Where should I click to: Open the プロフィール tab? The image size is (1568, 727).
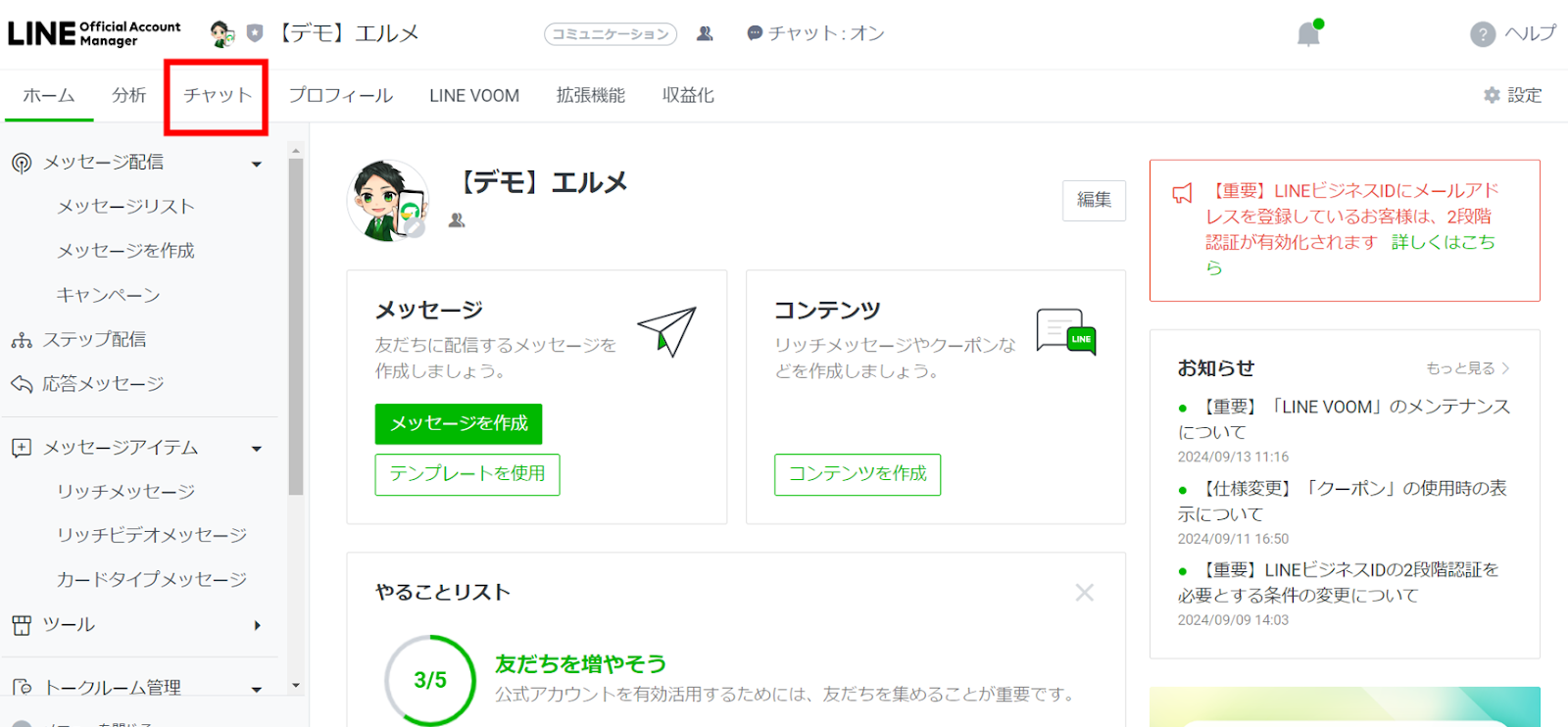tap(341, 96)
